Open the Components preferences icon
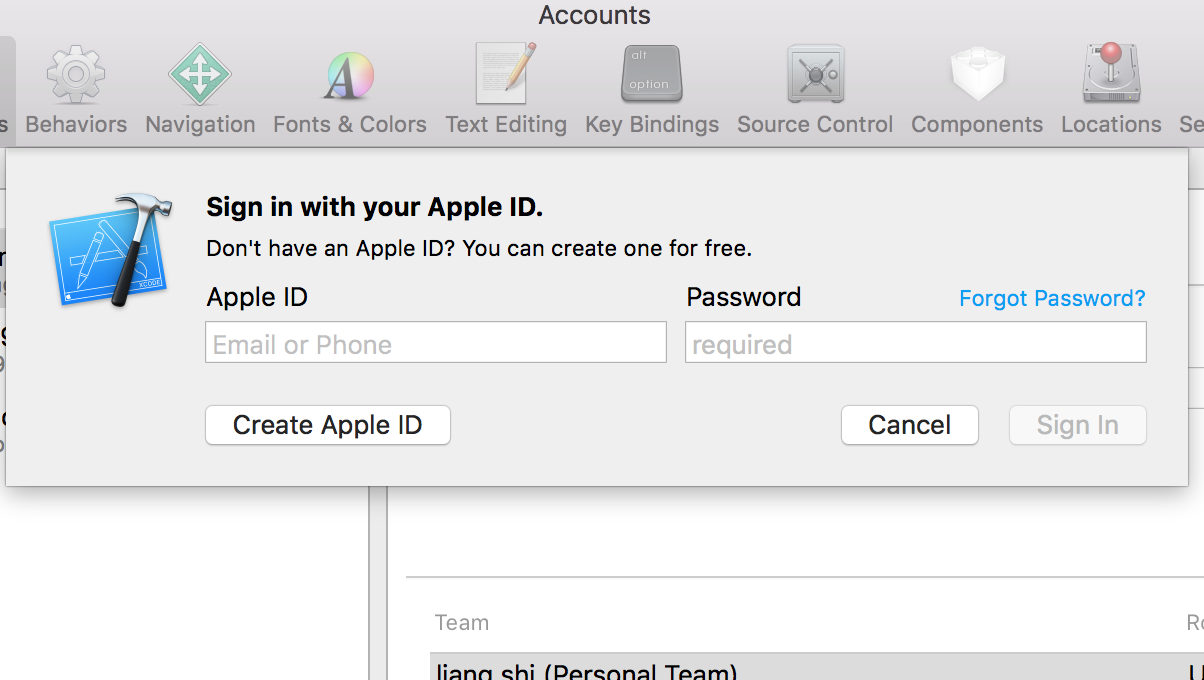Screen dimensions: 1204x680 click(977, 75)
